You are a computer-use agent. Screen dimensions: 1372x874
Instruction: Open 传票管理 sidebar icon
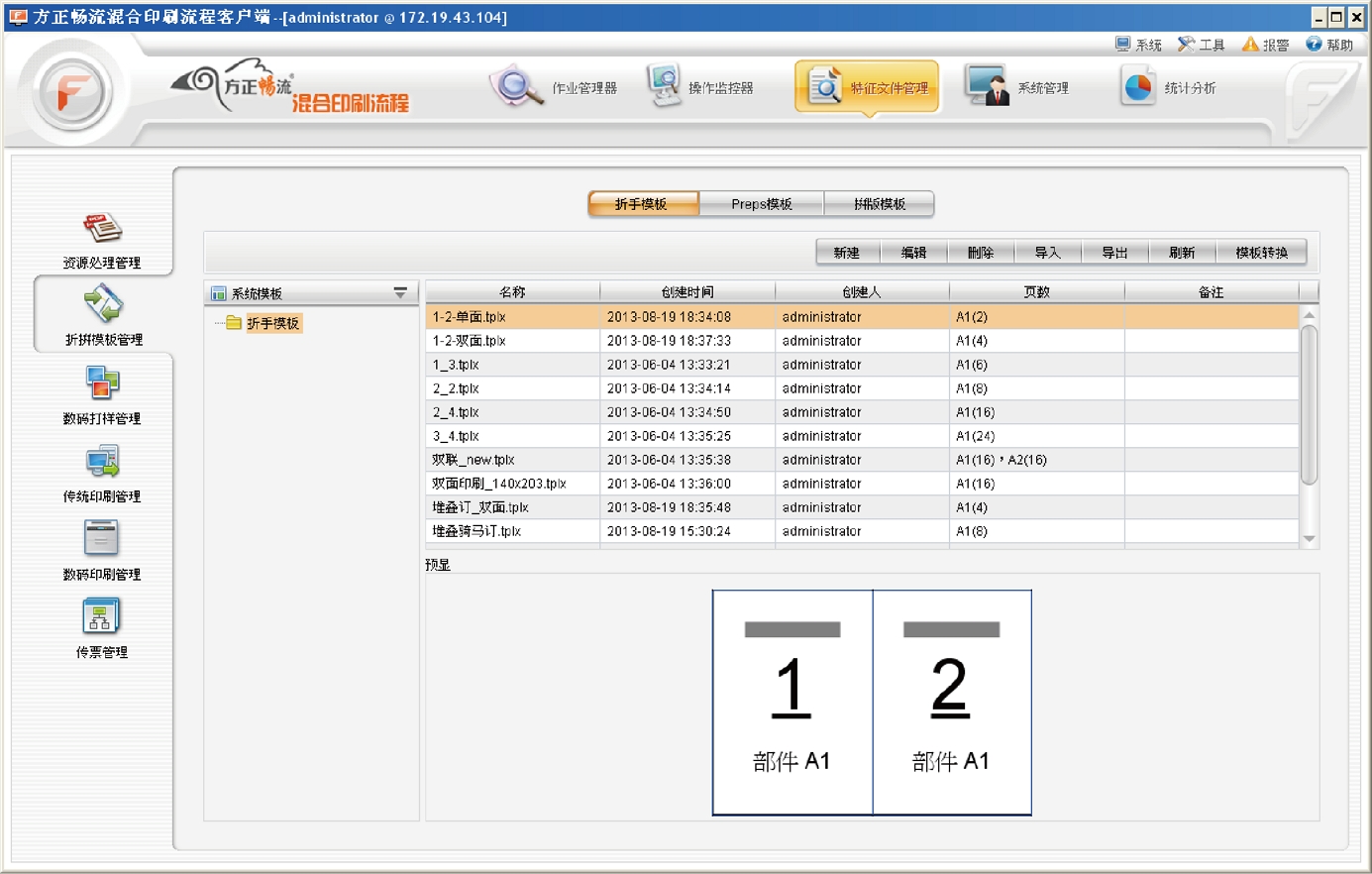[102, 617]
